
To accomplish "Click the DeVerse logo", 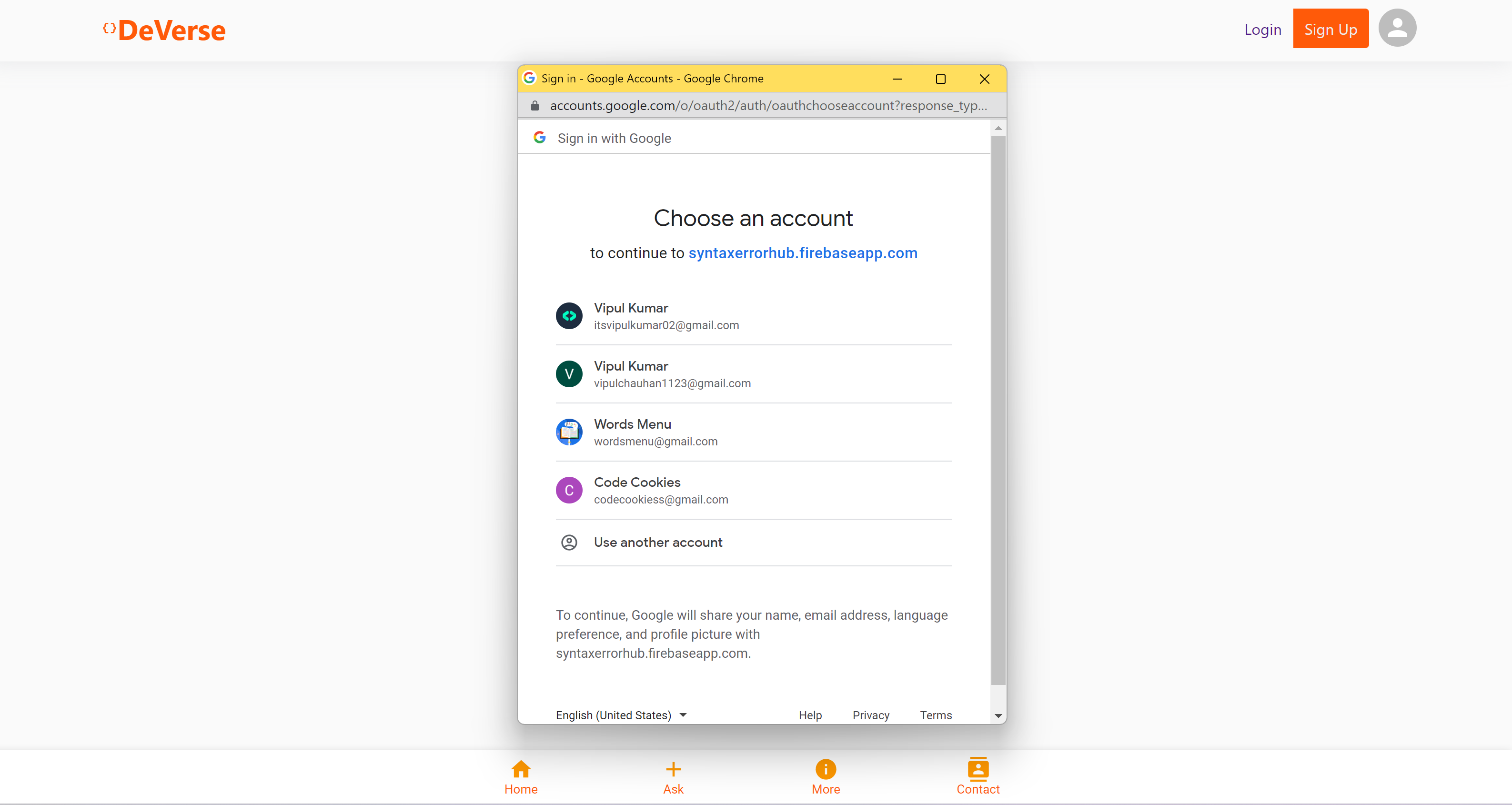I will (x=164, y=30).
